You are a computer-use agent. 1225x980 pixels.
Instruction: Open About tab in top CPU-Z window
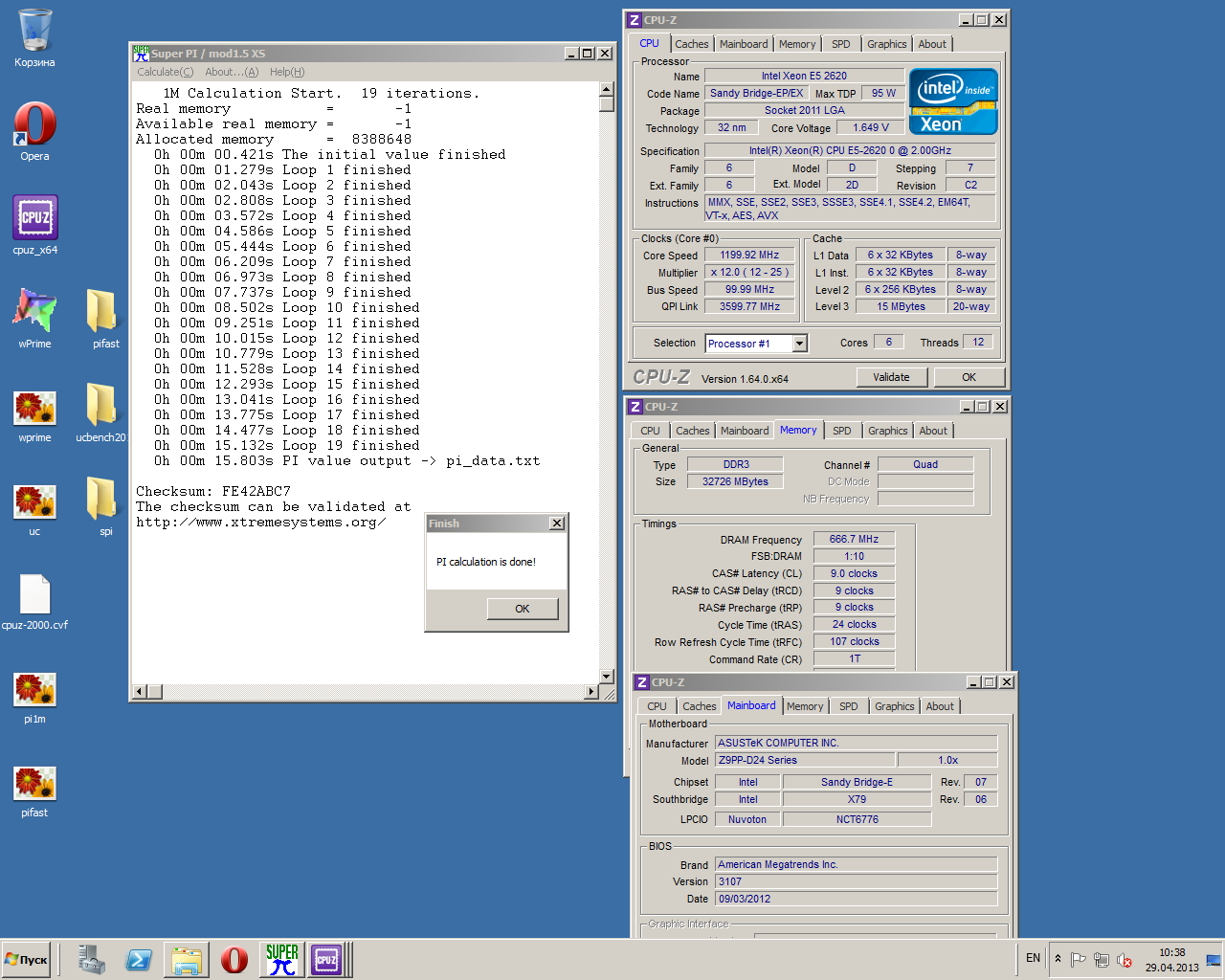pos(932,44)
